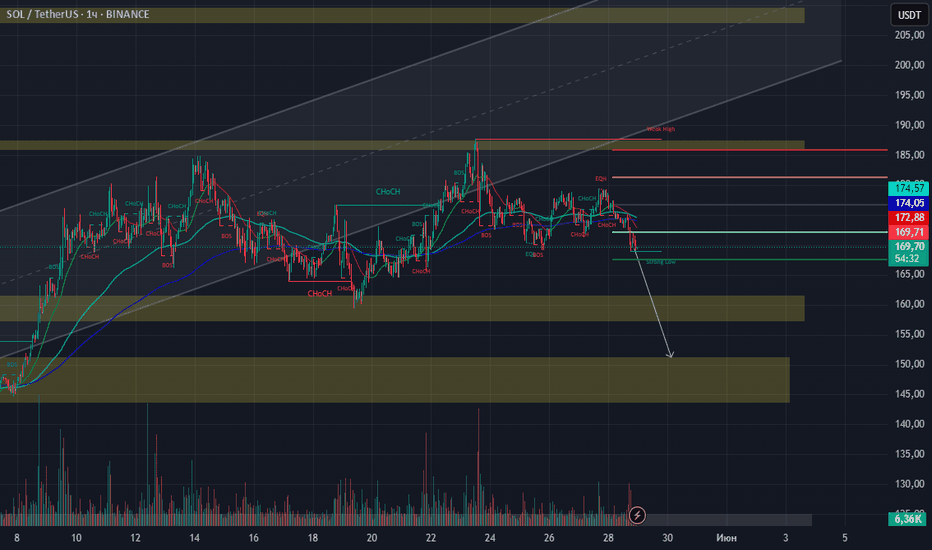Click the 200,00 price axis label

click(x=909, y=65)
